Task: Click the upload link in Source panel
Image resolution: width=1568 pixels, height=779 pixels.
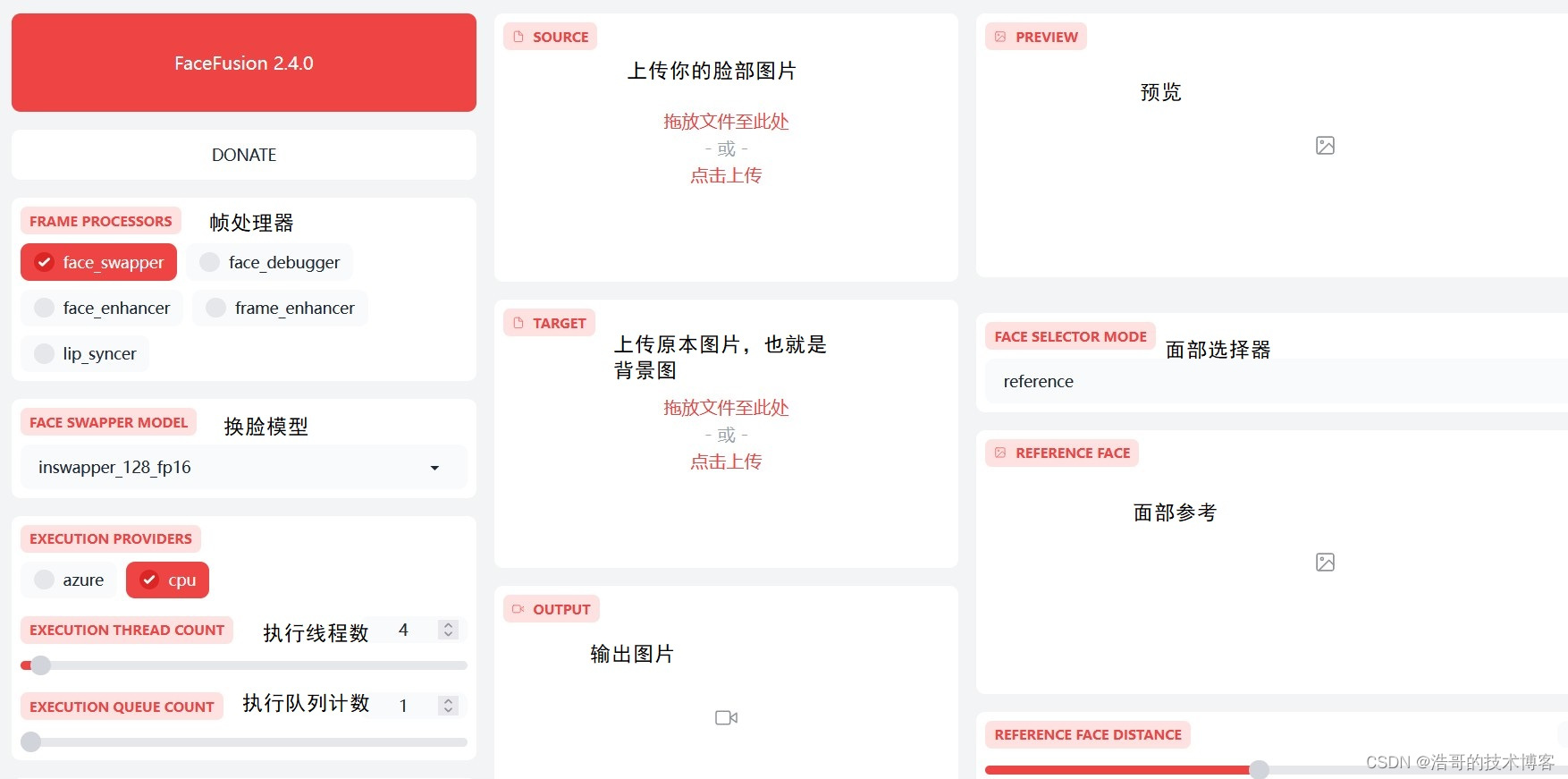Action: pyautogui.click(x=726, y=175)
